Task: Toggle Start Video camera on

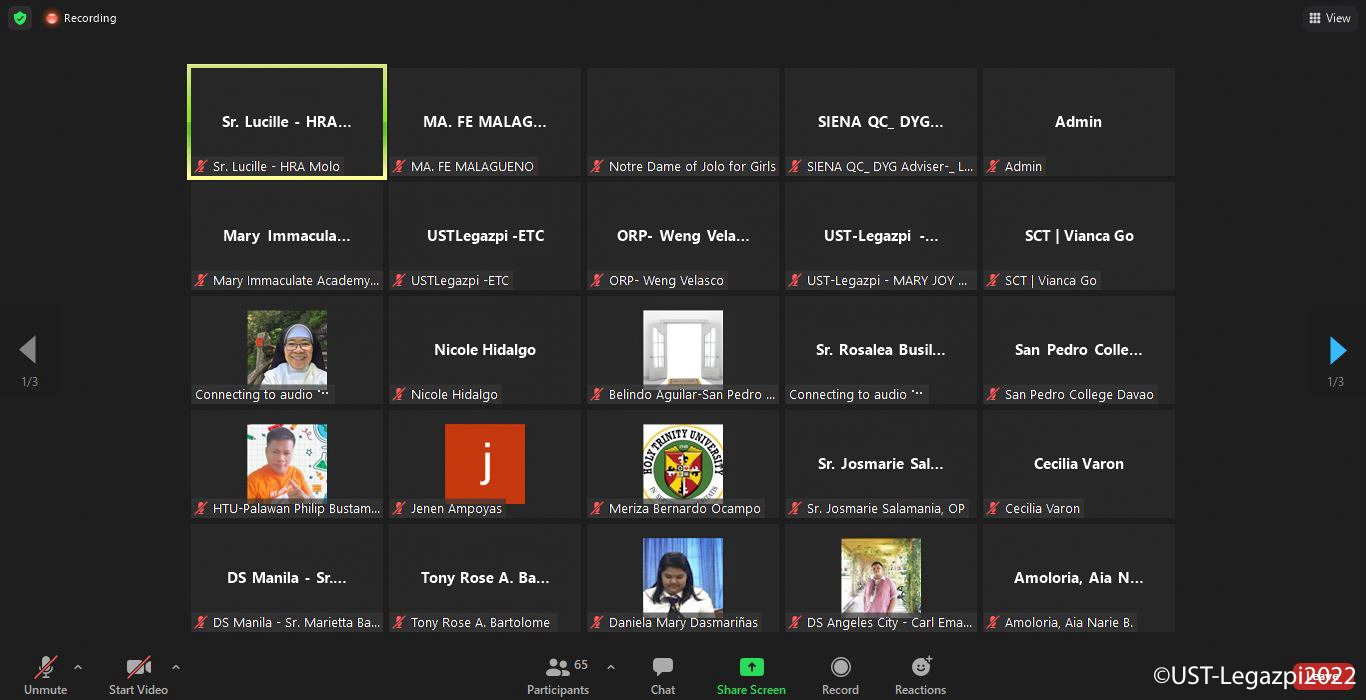Action: click(x=138, y=674)
